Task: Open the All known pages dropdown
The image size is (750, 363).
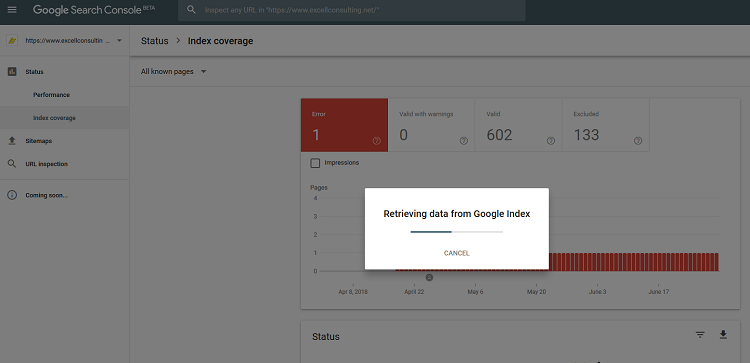Action: tap(173, 72)
